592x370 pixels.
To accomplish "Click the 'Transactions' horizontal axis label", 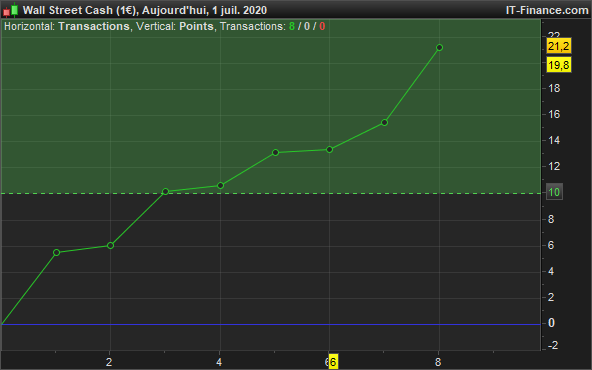I will [94, 26].
